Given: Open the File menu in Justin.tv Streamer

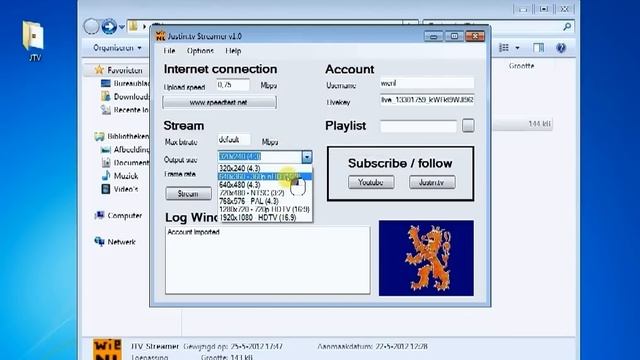Looking at the screenshot, I should [169, 51].
